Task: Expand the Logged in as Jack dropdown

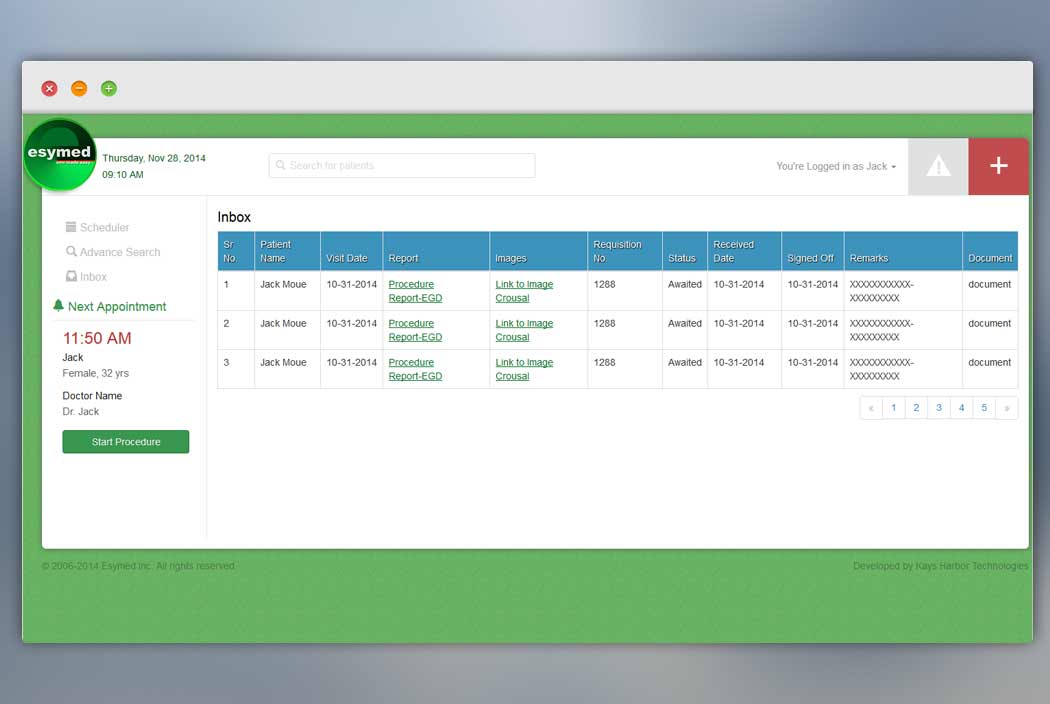Action: (x=836, y=166)
